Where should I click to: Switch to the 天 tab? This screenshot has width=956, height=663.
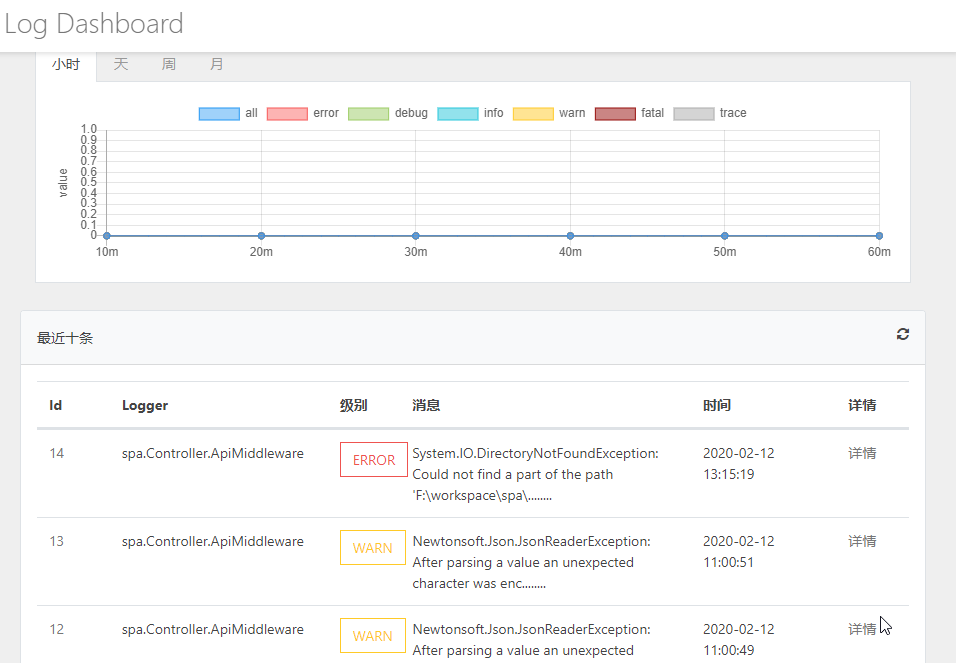[x=121, y=65]
